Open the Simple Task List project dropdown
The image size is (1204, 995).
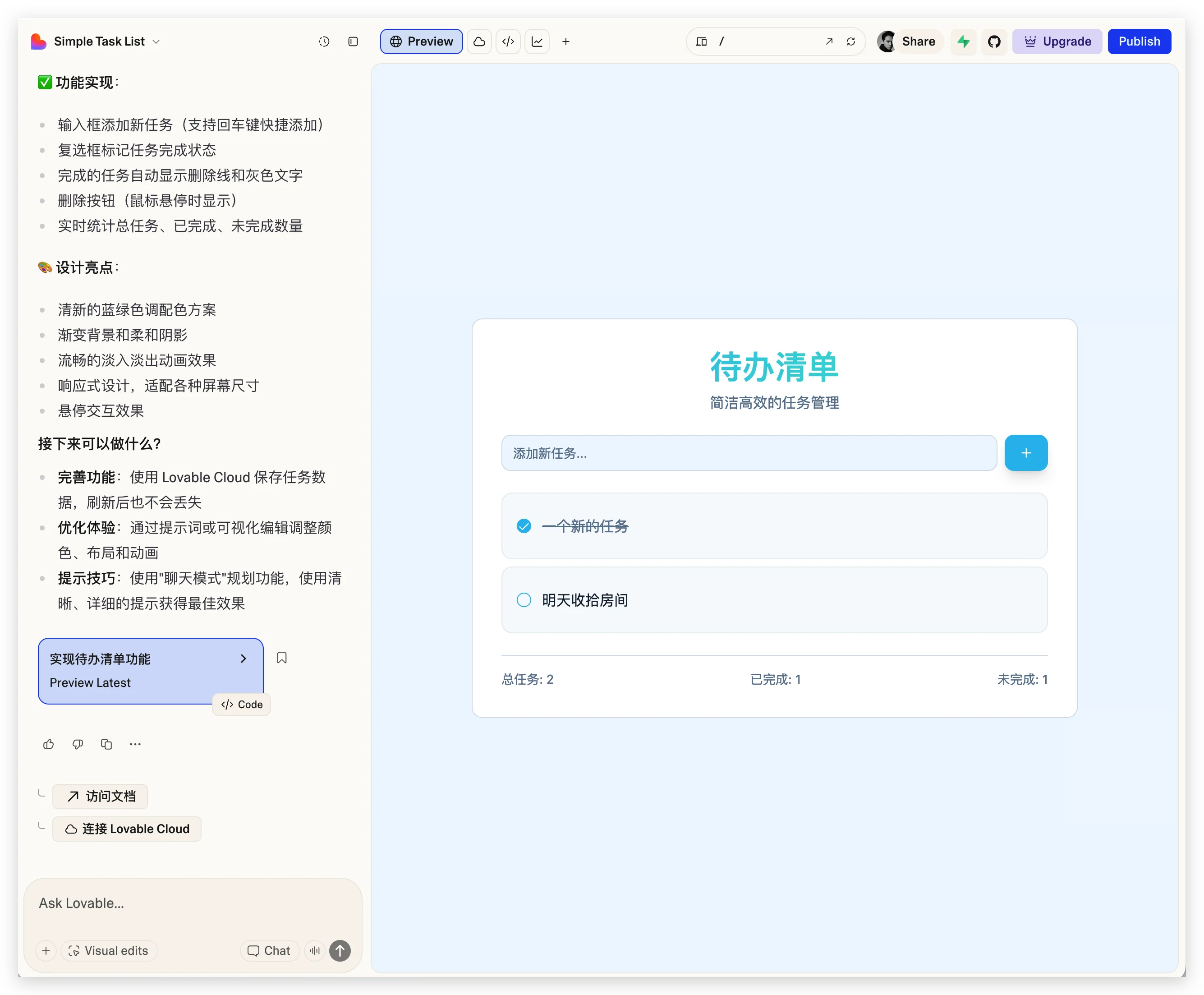pos(156,41)
